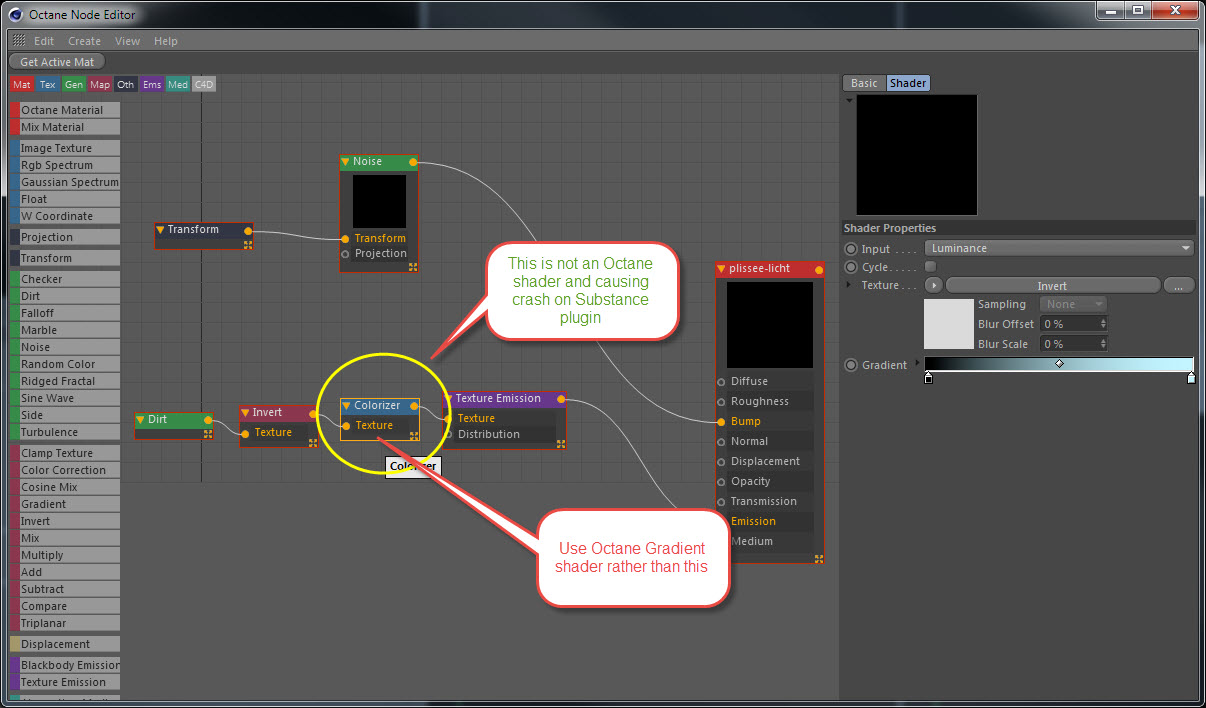Screen dimensions: 1206x708
Task: Select the right white gradient knot
Action: tap(1191, 378)
